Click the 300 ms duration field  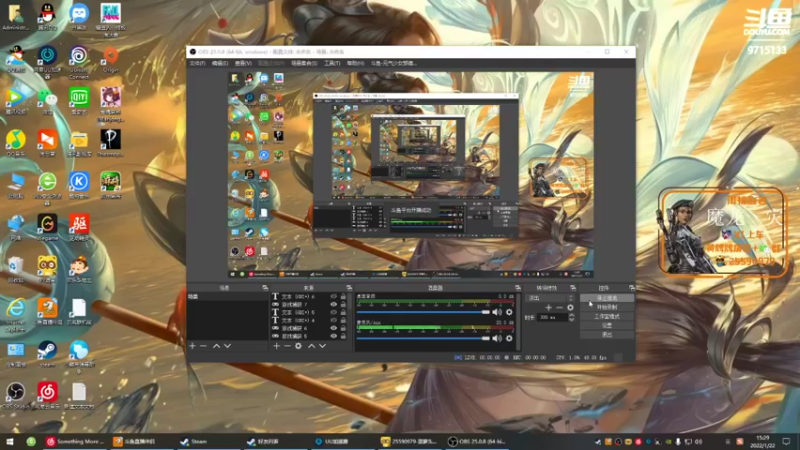point(553,317)
